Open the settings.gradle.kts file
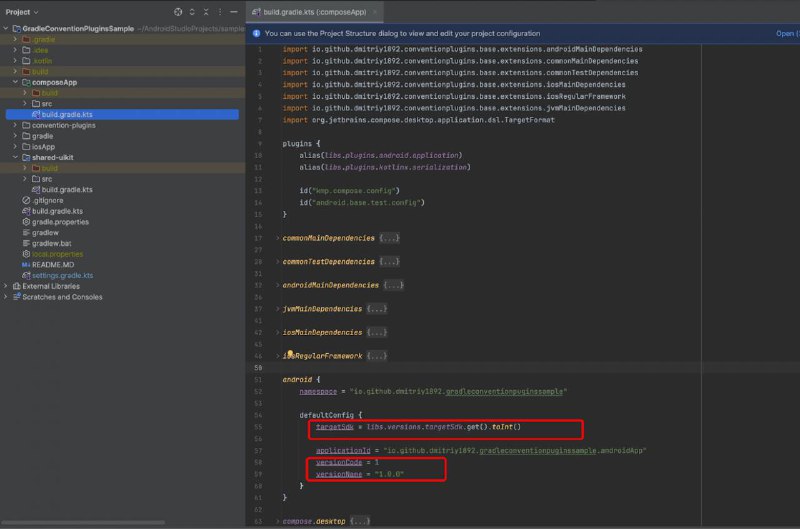The image size is (800, 529). [62, 275]
